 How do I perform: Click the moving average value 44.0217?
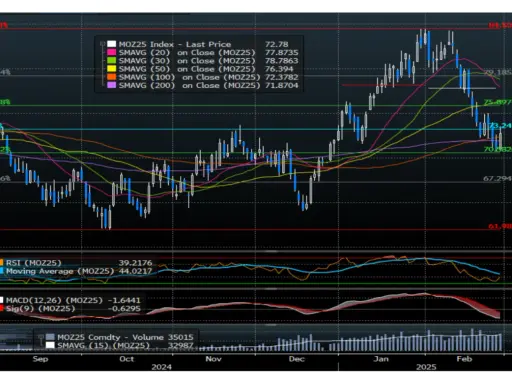click(x=135, y=271)
